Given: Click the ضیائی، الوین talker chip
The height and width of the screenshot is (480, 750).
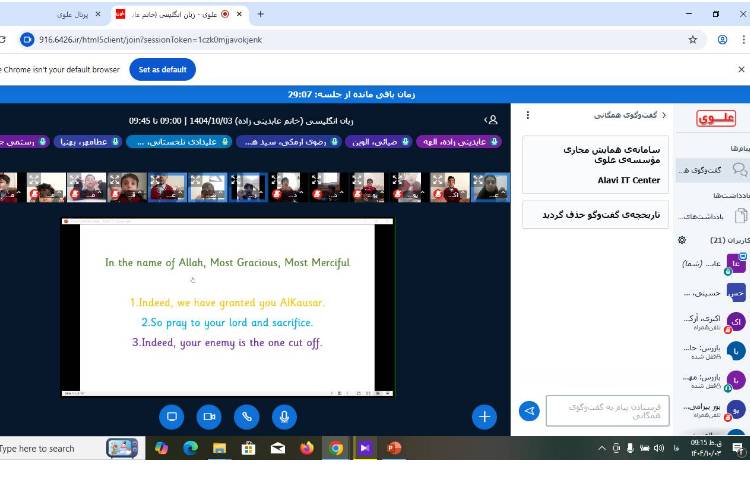Looking at the screenshot, I should pyautogui.click(x=379, y=142).
